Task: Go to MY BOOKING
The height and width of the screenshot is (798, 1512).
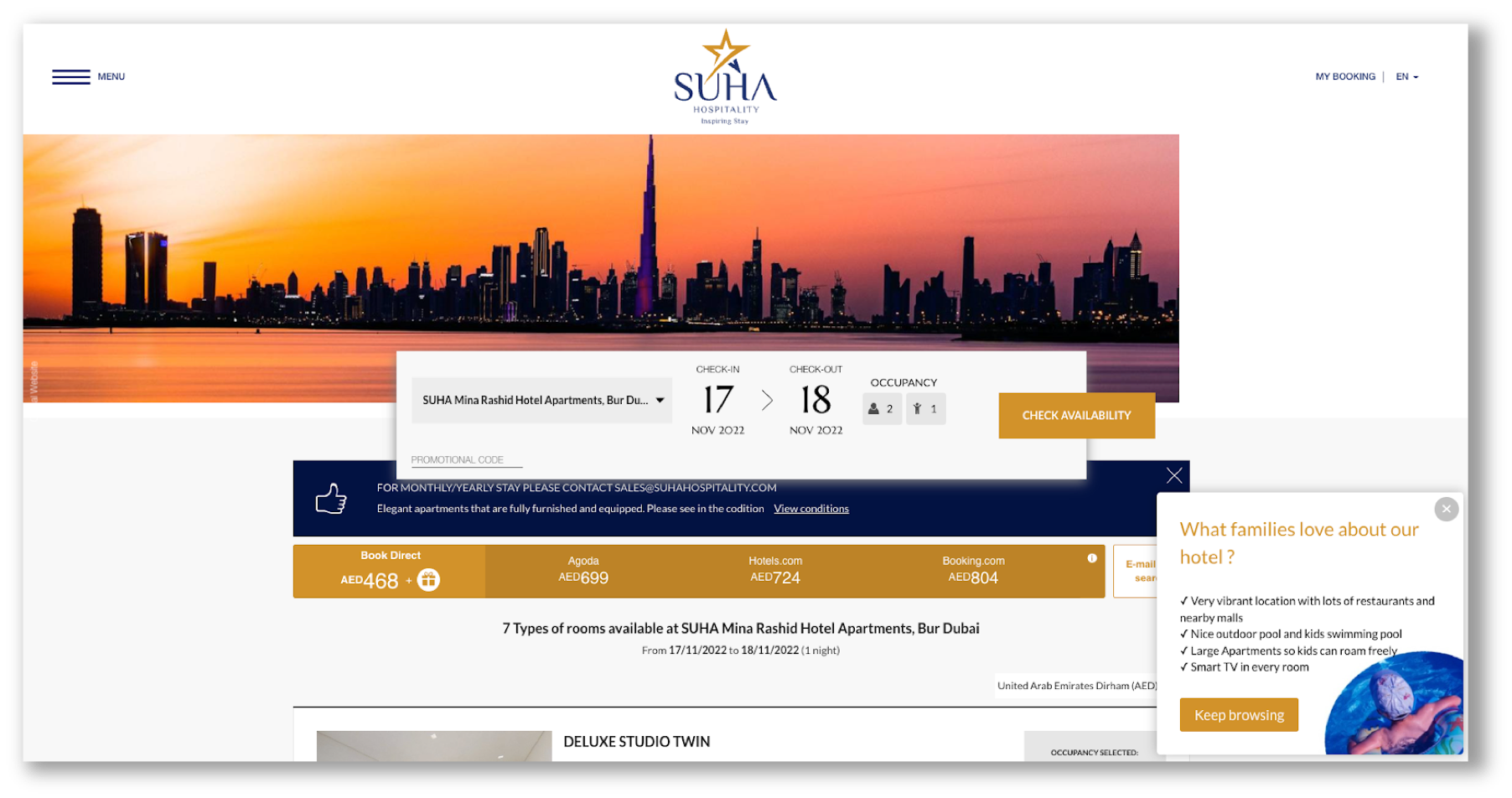Action: pos(1345,76)
